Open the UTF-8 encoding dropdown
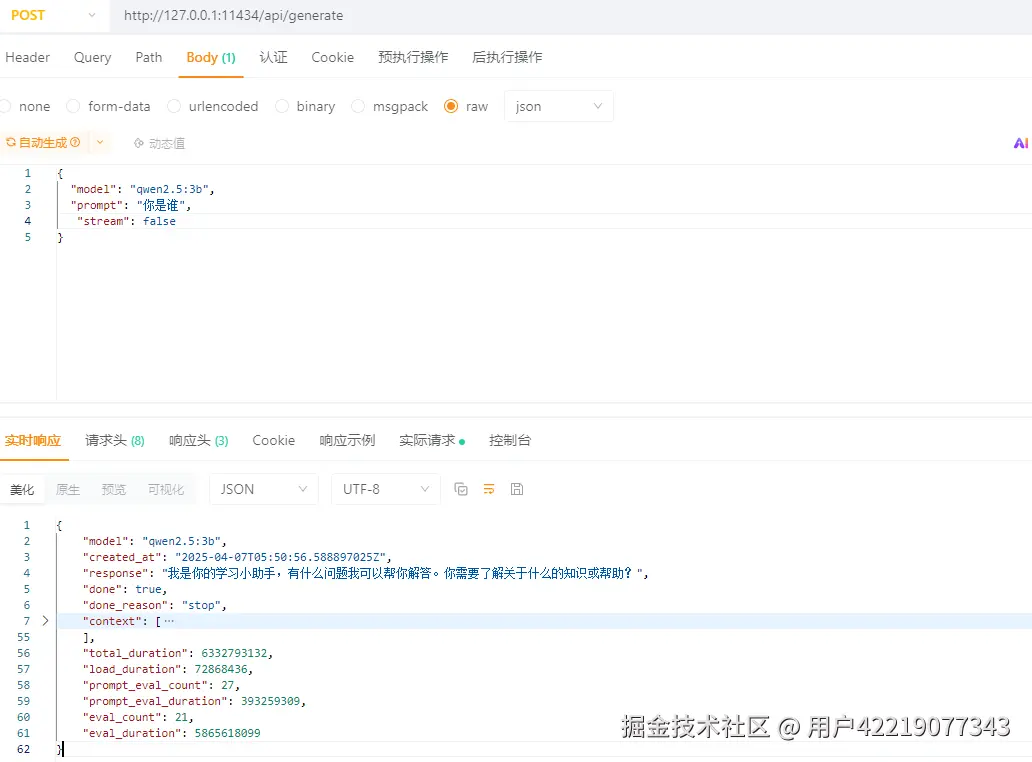Viewport: 1032px width, 762px height. tap(386, 489)
